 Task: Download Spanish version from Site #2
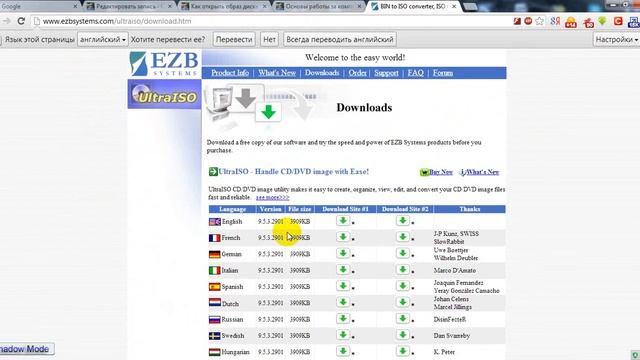pyautogui.click(x=402, y=286)
